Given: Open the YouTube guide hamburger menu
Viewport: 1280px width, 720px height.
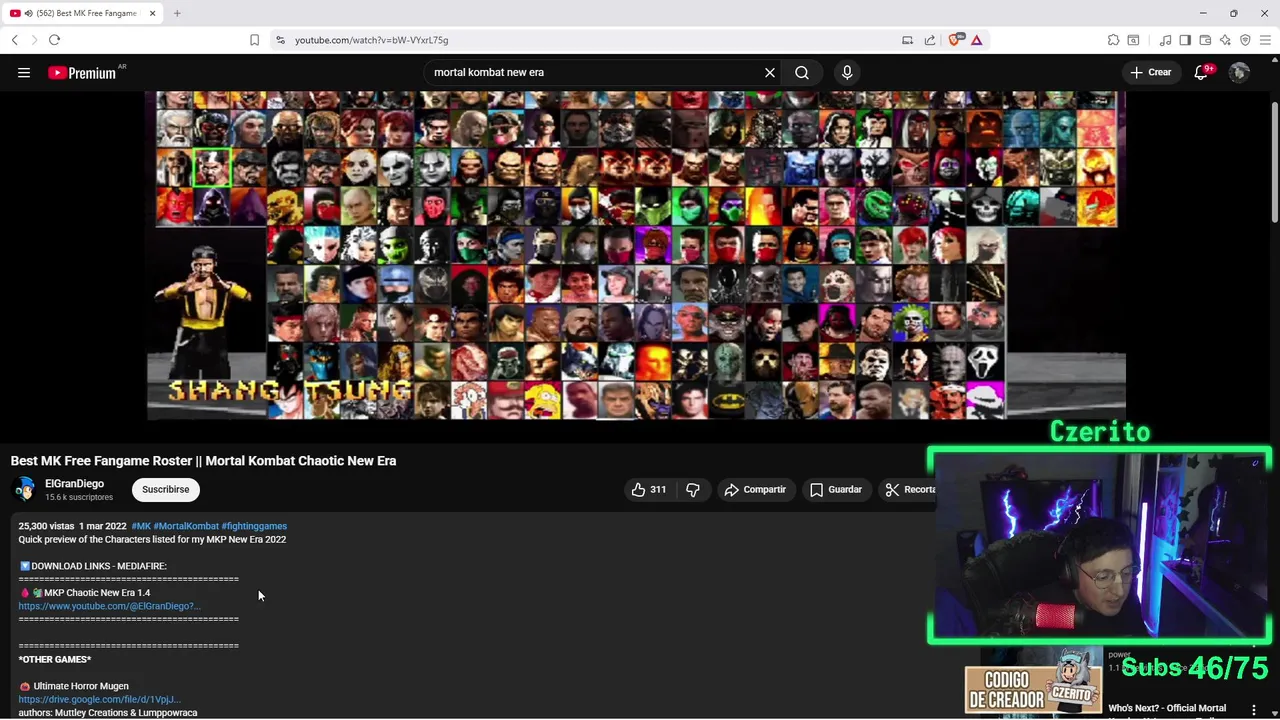Looking at the screenshot, I should pyautogui.click(x=24, y=72).
